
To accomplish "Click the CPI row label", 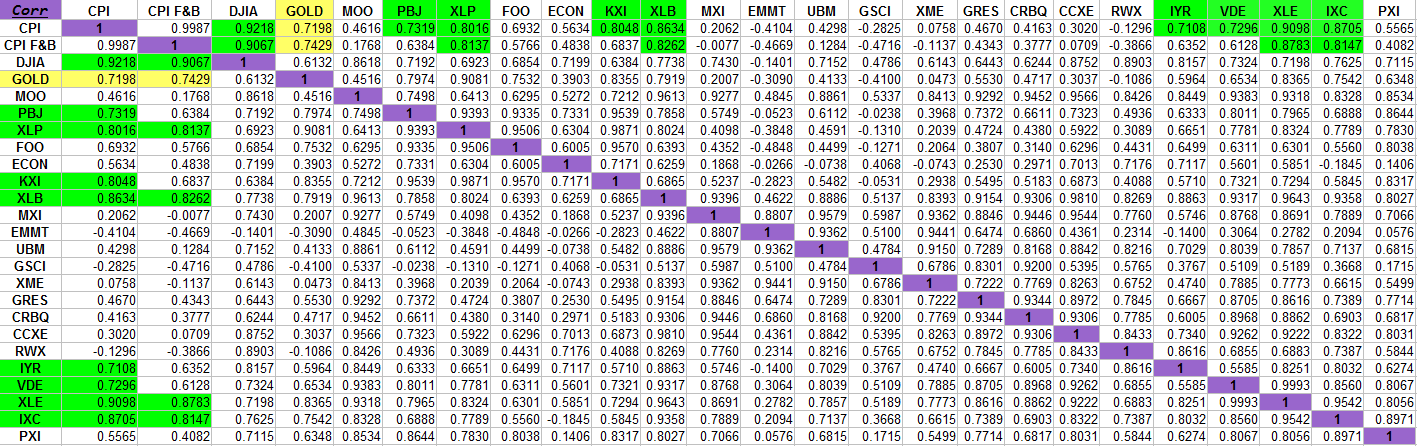I will tap(30, 28).
